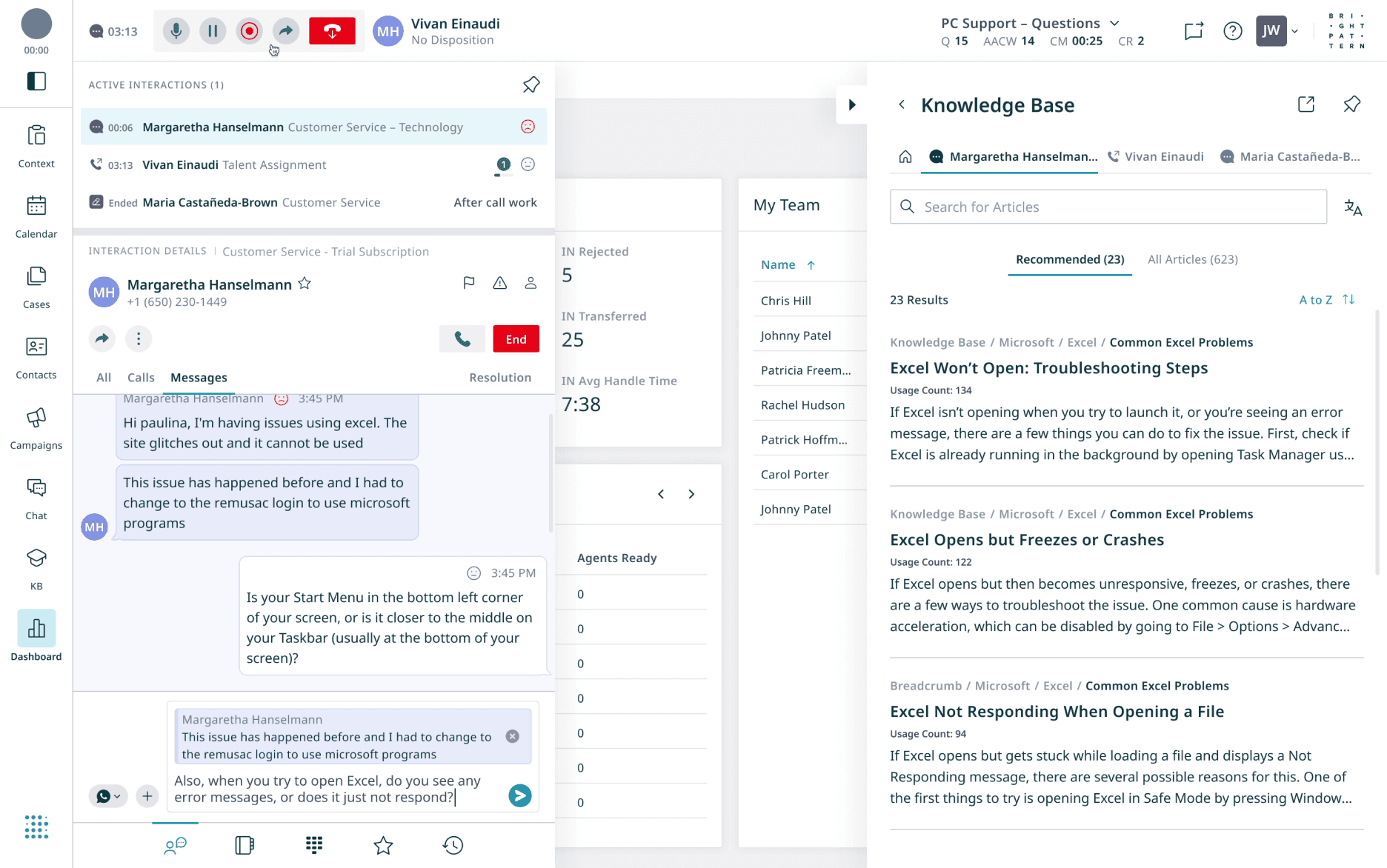The image size is (1387, 868).
Task: Open the JW user profile menu
Action: (x=1277, y=31)
